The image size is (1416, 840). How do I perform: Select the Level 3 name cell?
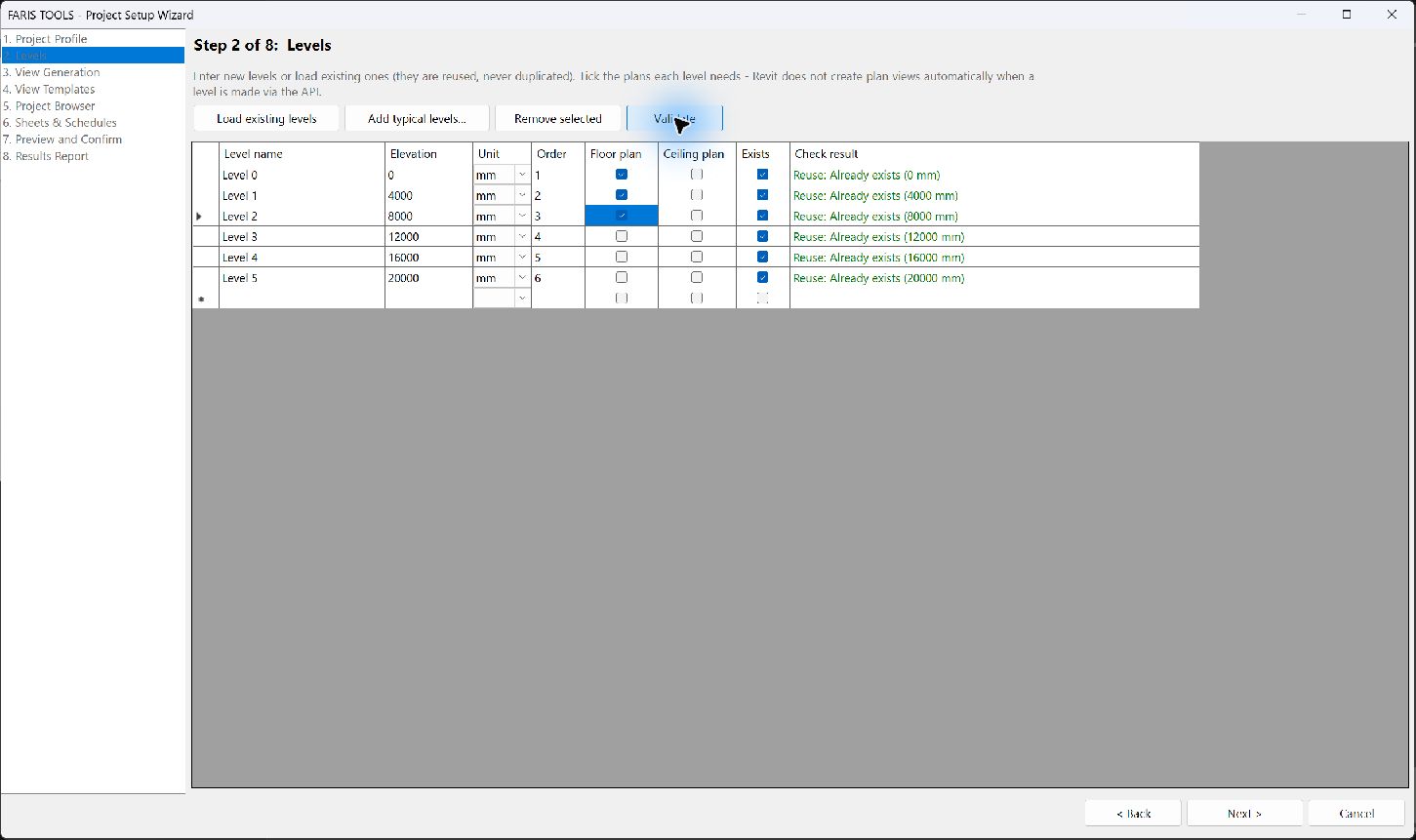pos(303,236)
